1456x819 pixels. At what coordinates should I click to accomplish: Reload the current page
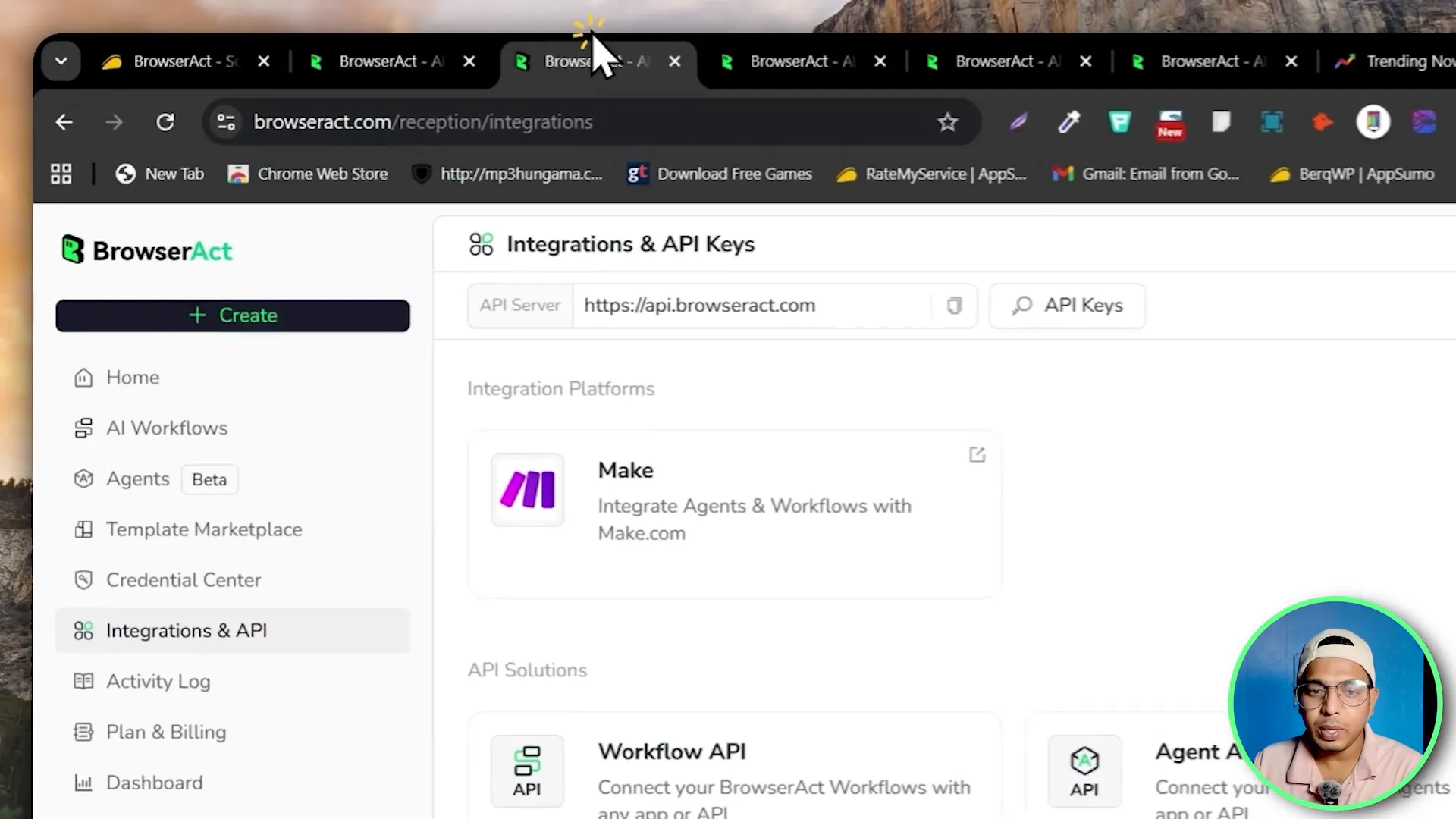click(x=165, y=121)
